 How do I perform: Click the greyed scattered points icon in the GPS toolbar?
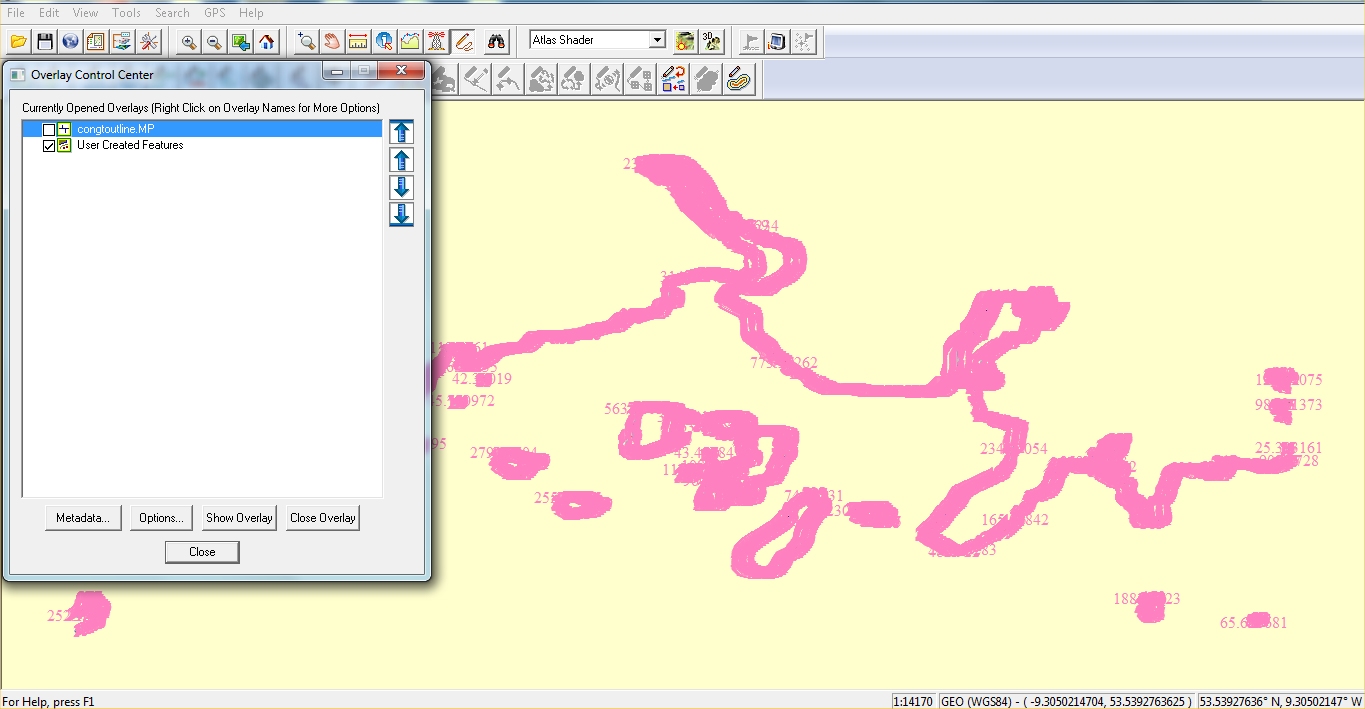pos(803,41)
